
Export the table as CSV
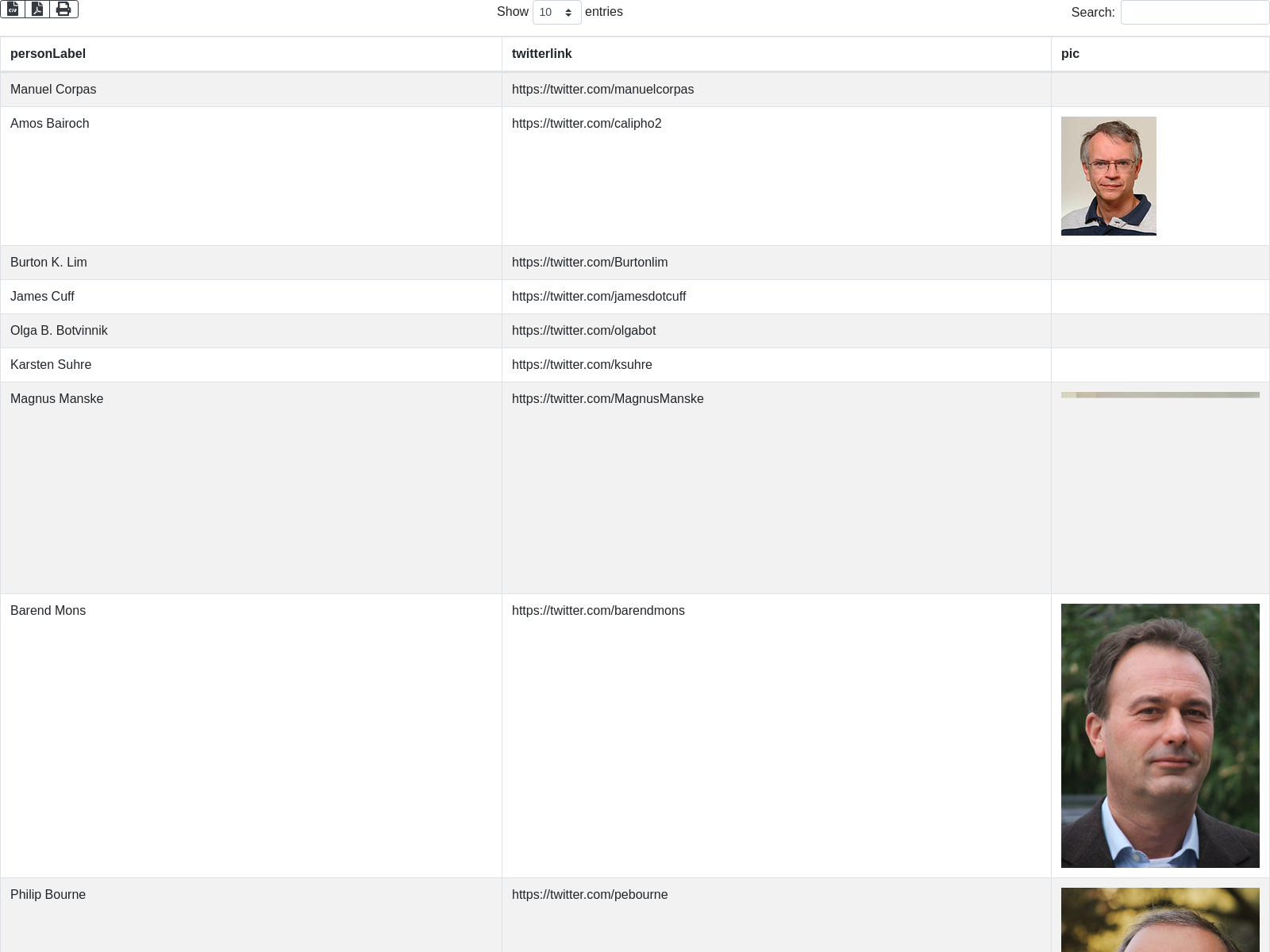13,9
